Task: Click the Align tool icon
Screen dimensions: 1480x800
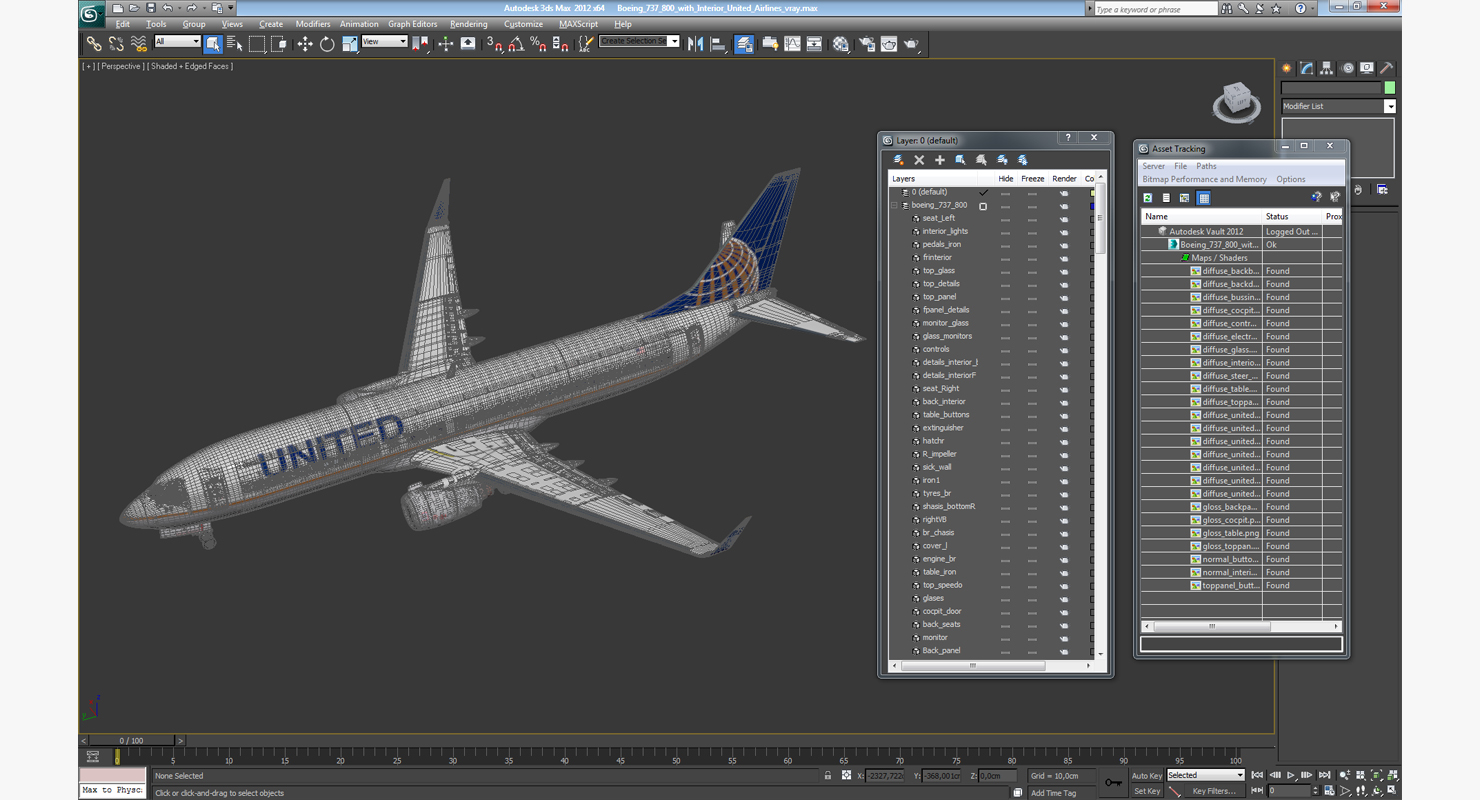Action: click(x=718, y=43)
